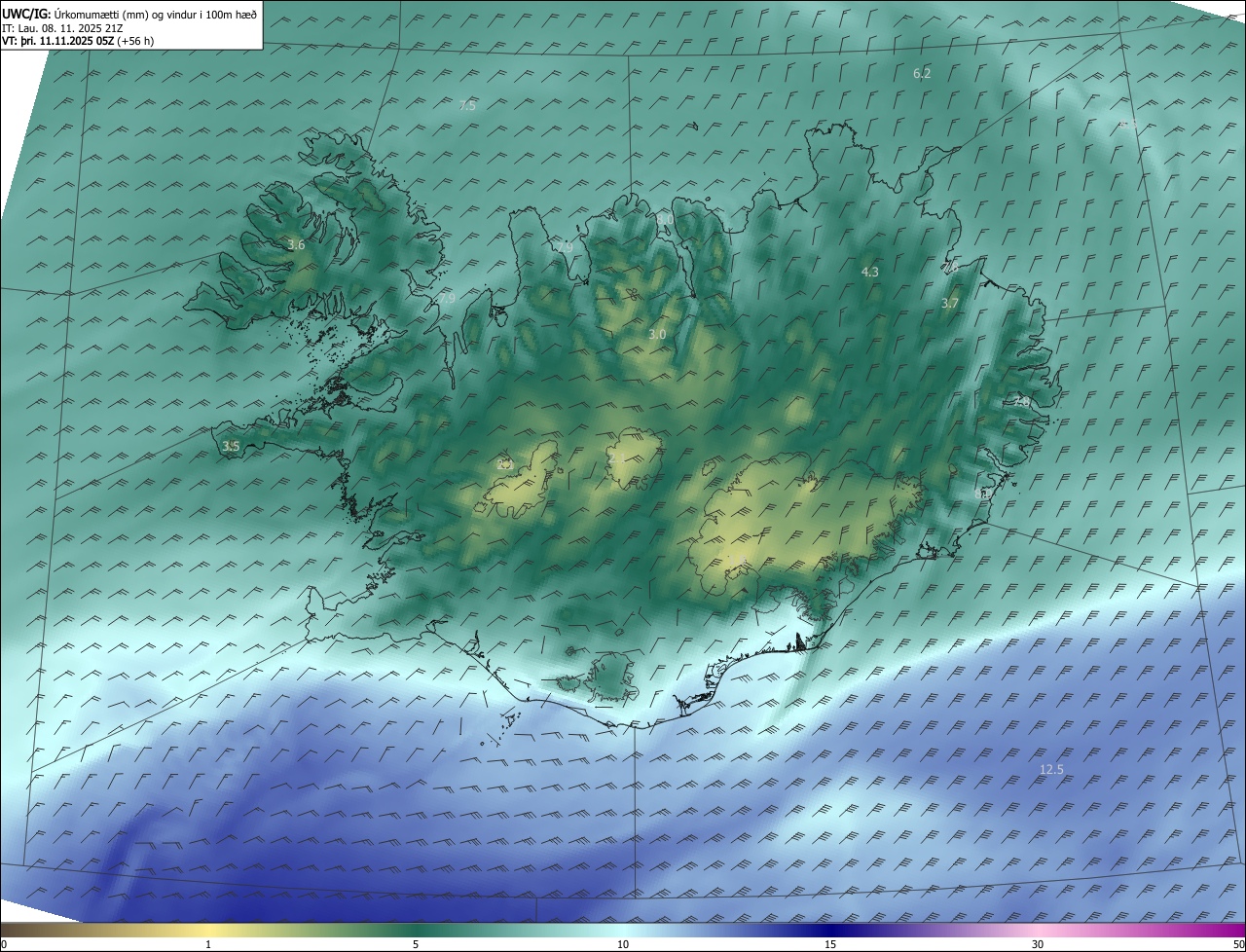Select the 10 tick on the color scale
This screenshot has height=952, width=1246.
pos(623,945)
